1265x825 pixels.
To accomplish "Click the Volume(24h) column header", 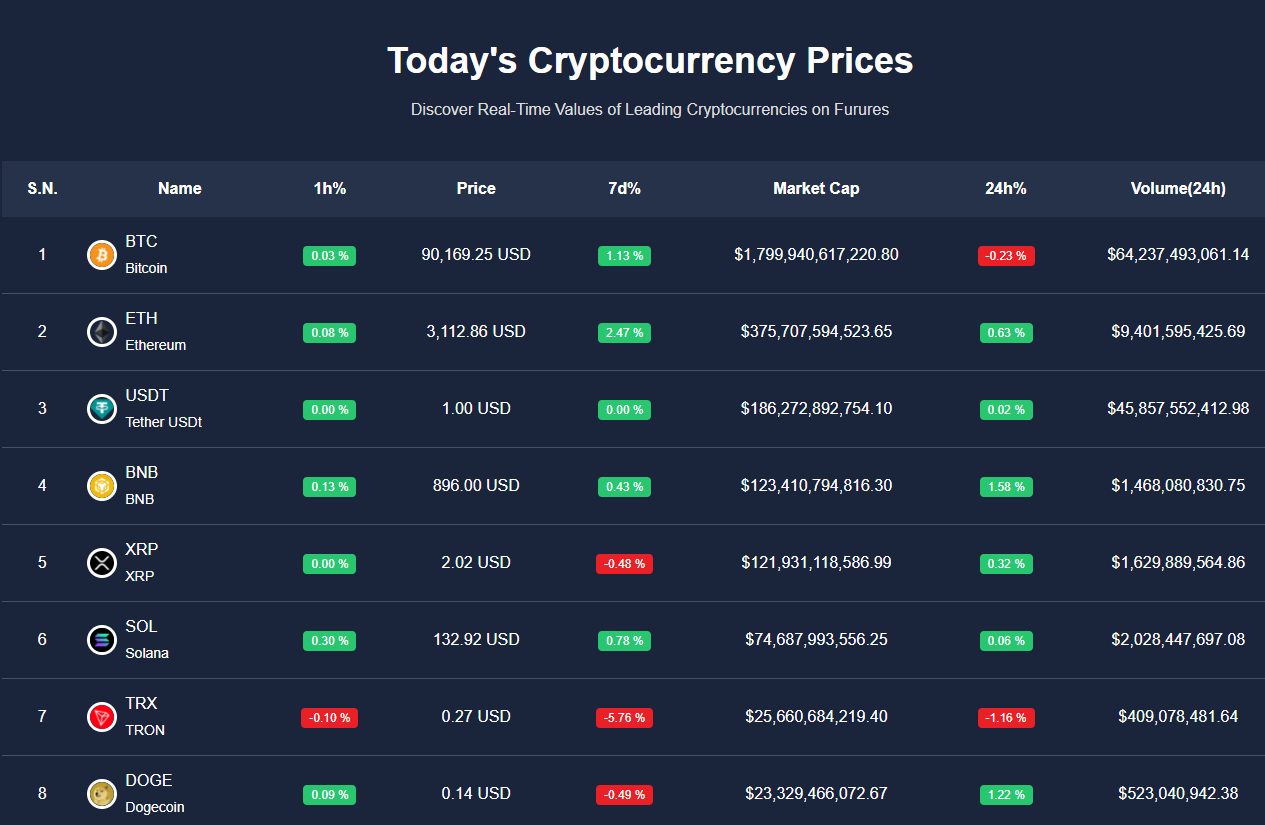I will pos(1178,188).
